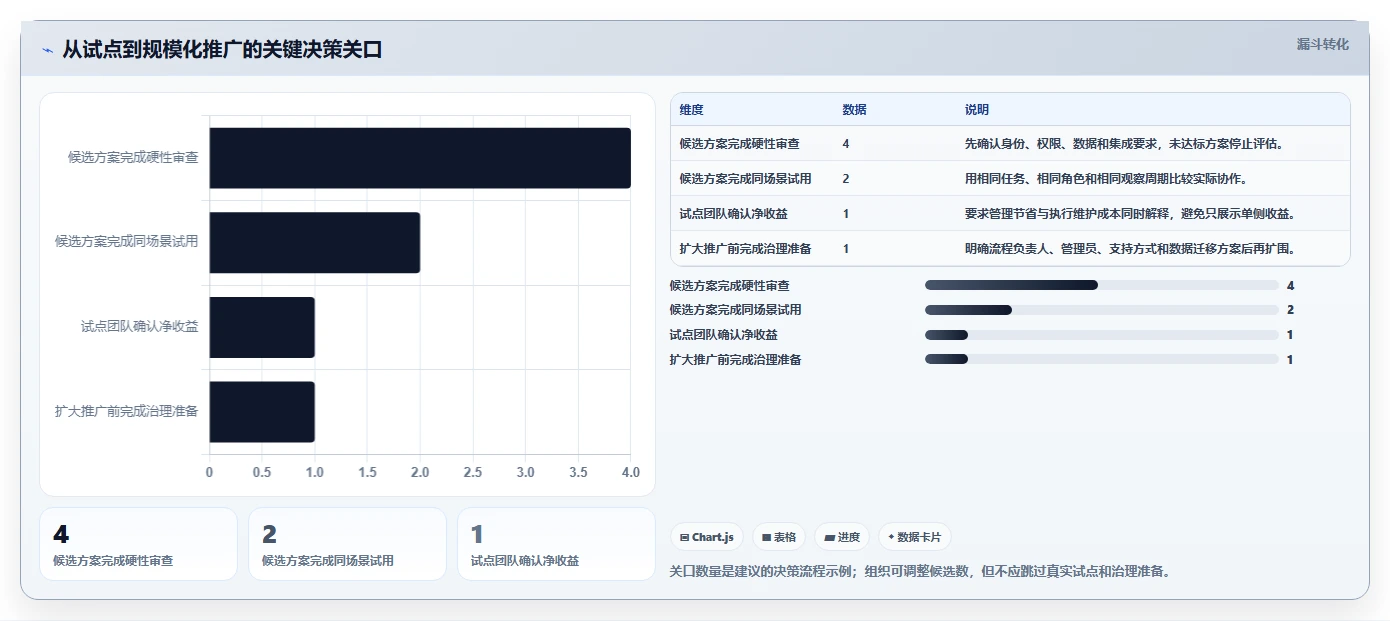The image size is (1390, 621).
Task: Click the 3.5 tick on the chart x-axis
Action: point(578,472)
